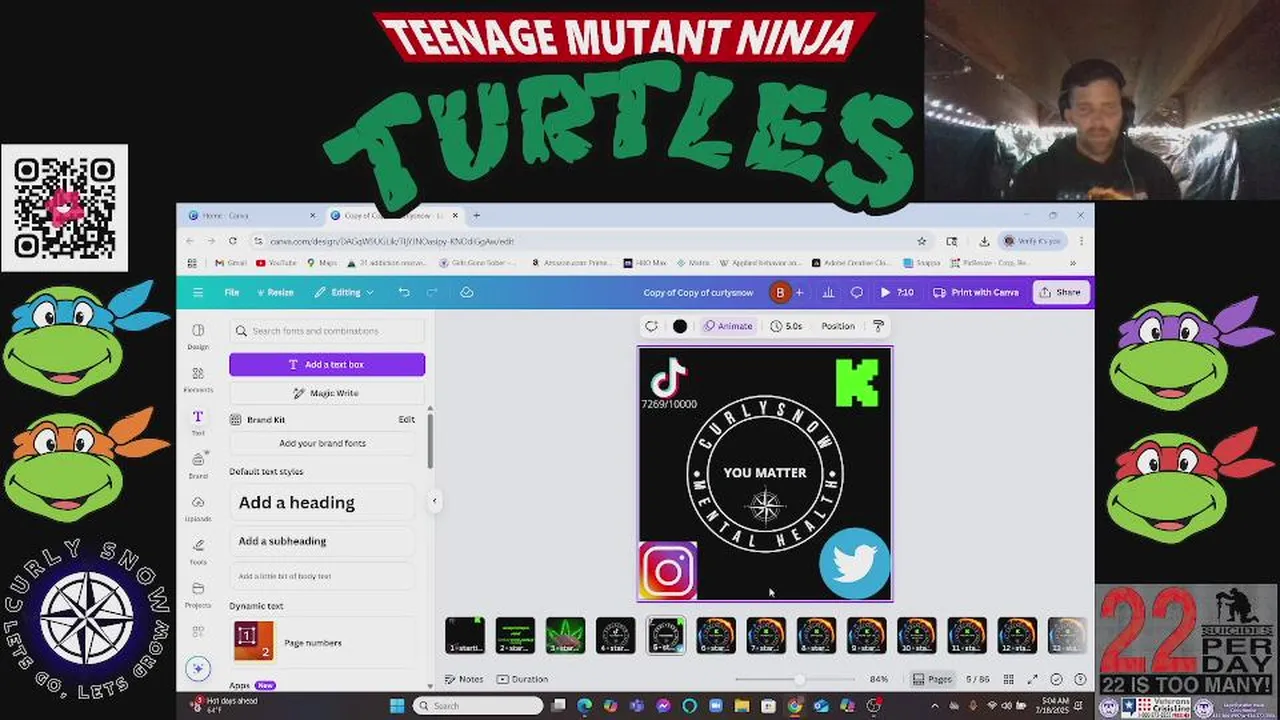Screen dimensions: 1280x720
Task: Expand the Editing mode dropdown
Action: click(x=344, y=292)
